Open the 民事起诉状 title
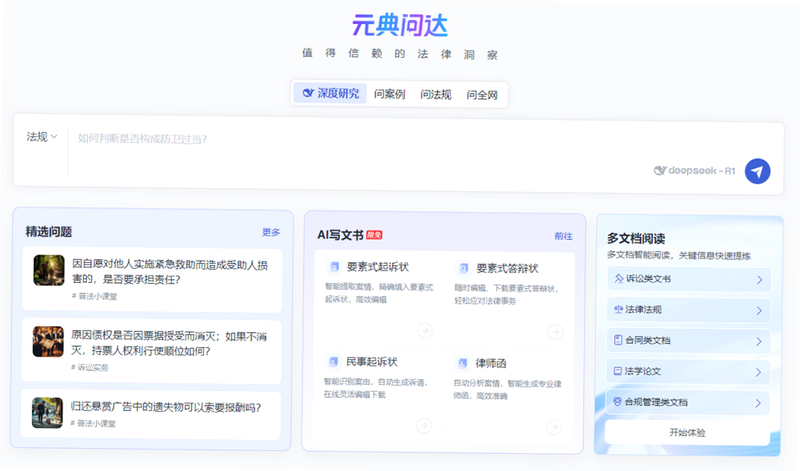Screen dimensions: 800x471 tap(371, 362)
